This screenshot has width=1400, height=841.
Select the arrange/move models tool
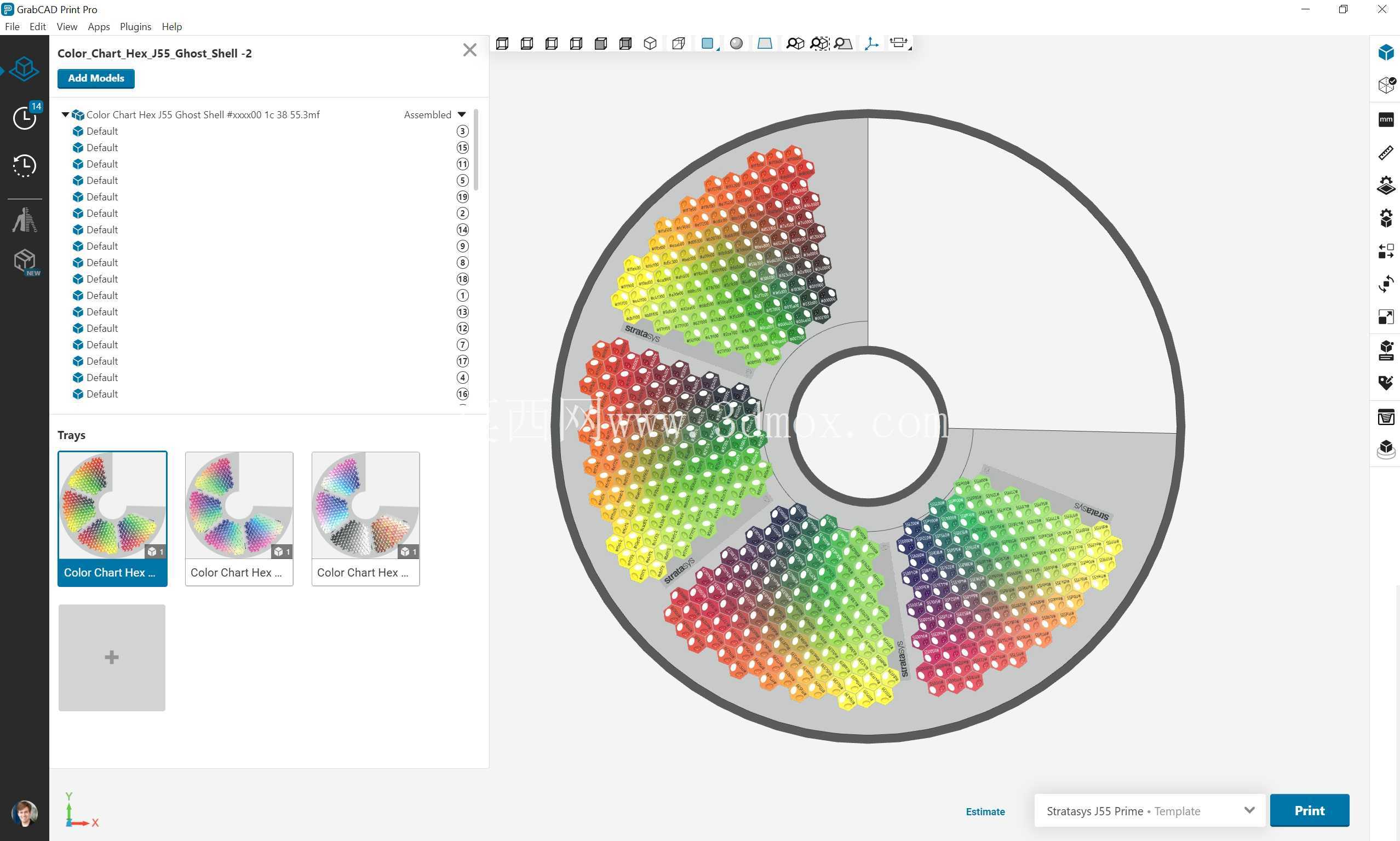click(x=1386, y=251)
